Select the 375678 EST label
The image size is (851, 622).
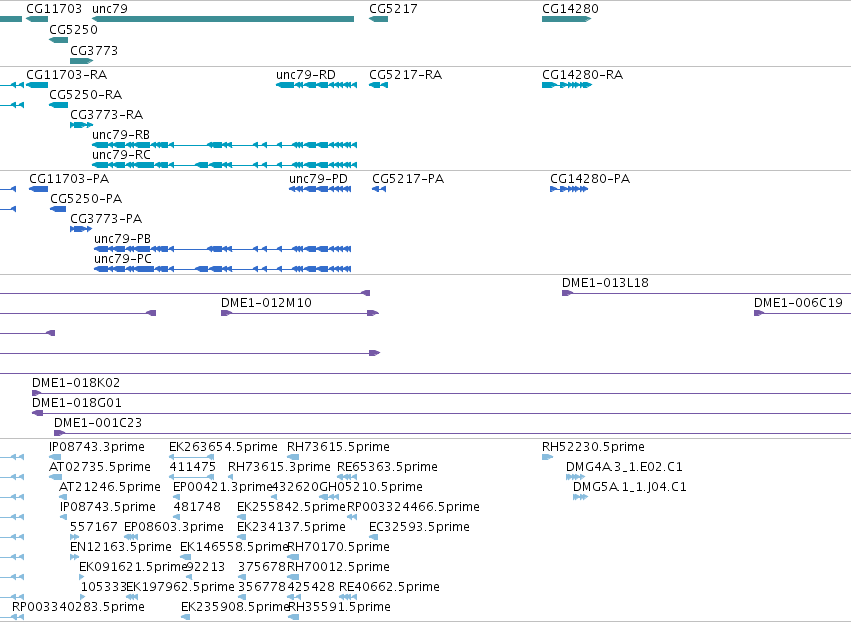tap(262, 567)
